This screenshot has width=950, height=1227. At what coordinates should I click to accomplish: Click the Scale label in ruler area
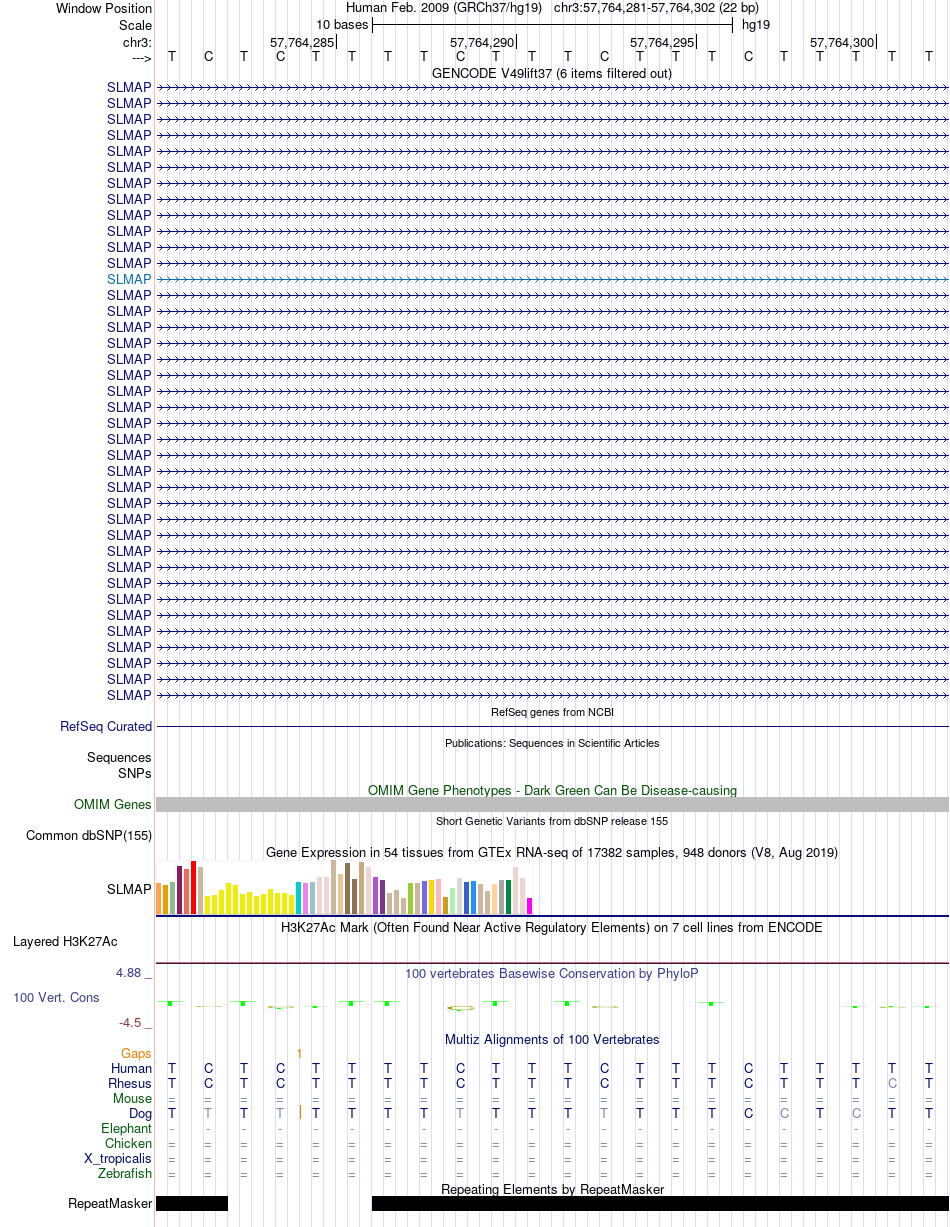click(135, 25)
